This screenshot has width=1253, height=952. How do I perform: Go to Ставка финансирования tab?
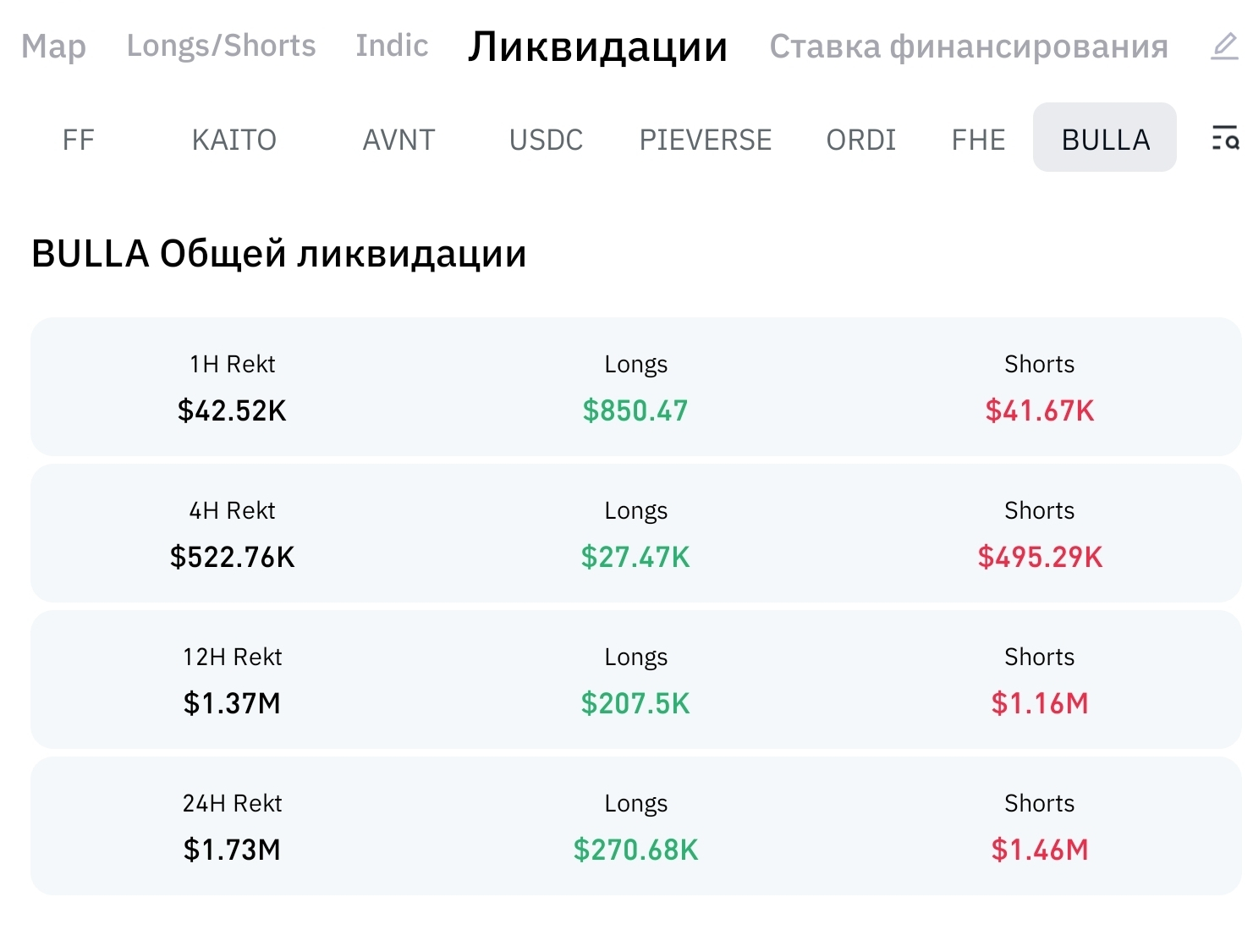coord(968,47)
